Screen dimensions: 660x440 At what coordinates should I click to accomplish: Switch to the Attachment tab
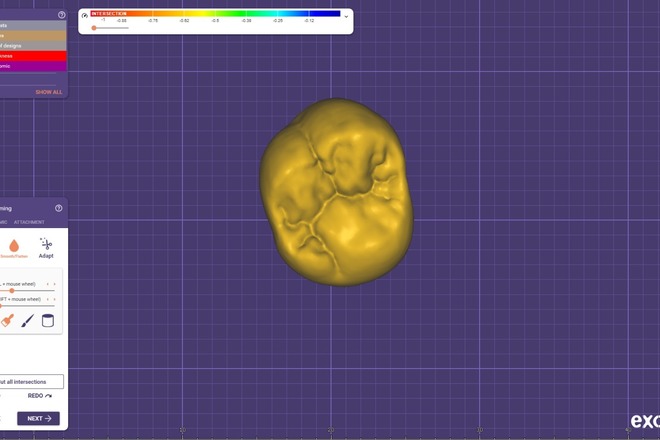pyautogui.click(x=29, y=222)
